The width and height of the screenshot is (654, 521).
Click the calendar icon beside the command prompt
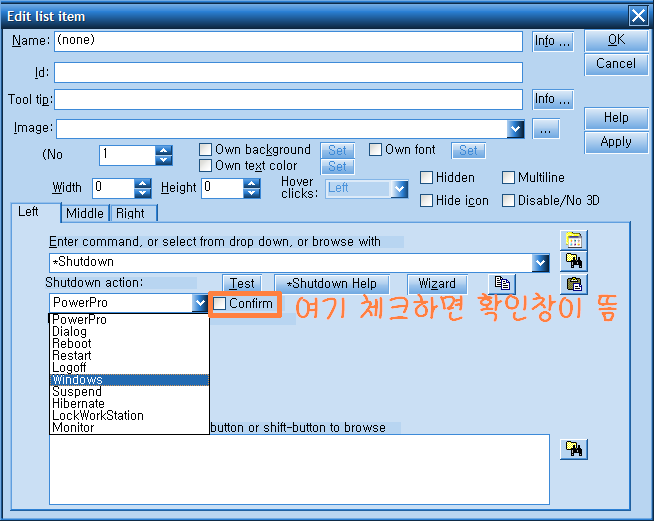point(574,240)
